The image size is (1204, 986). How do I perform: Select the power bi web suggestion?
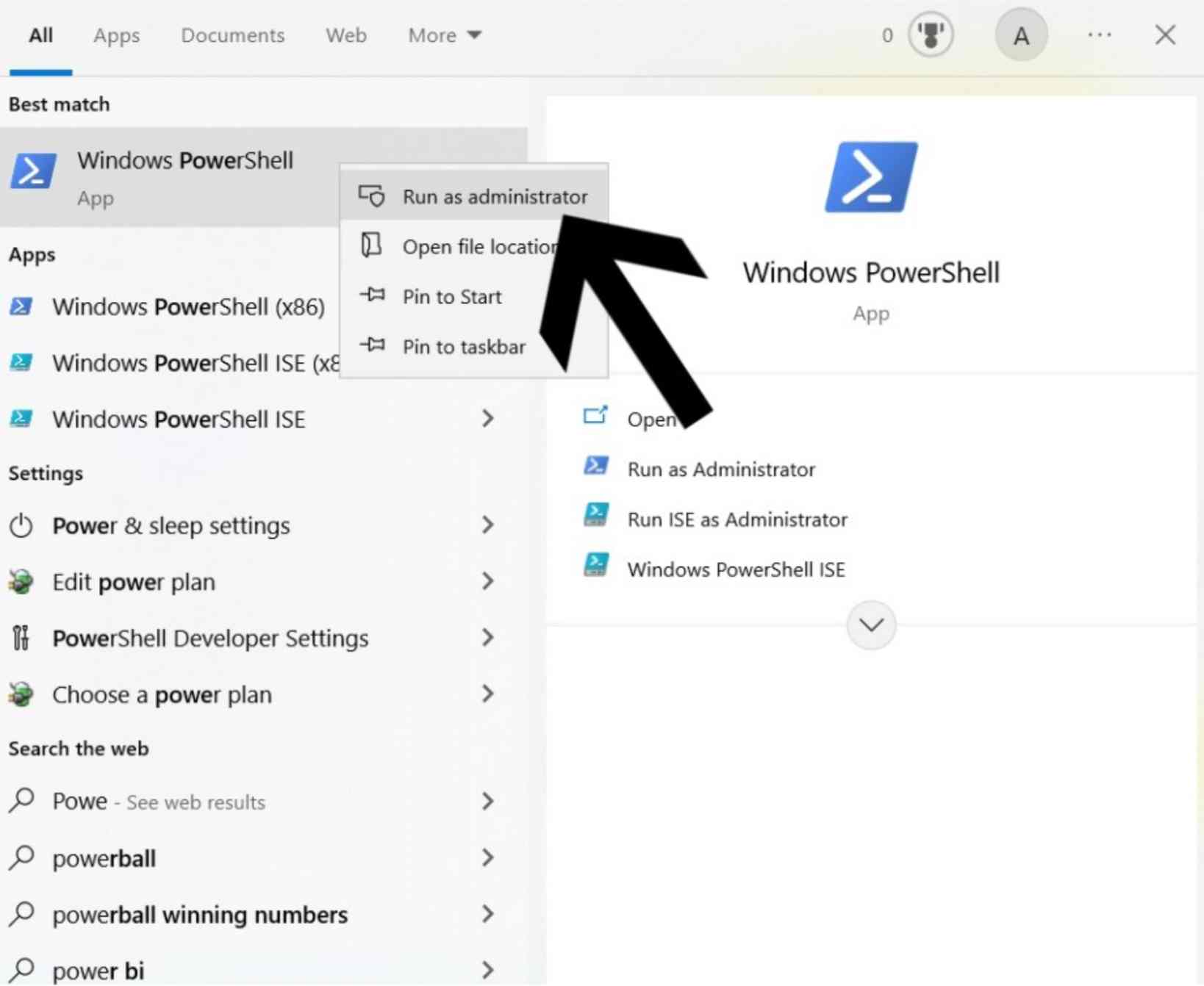click(x=98, y=970)
